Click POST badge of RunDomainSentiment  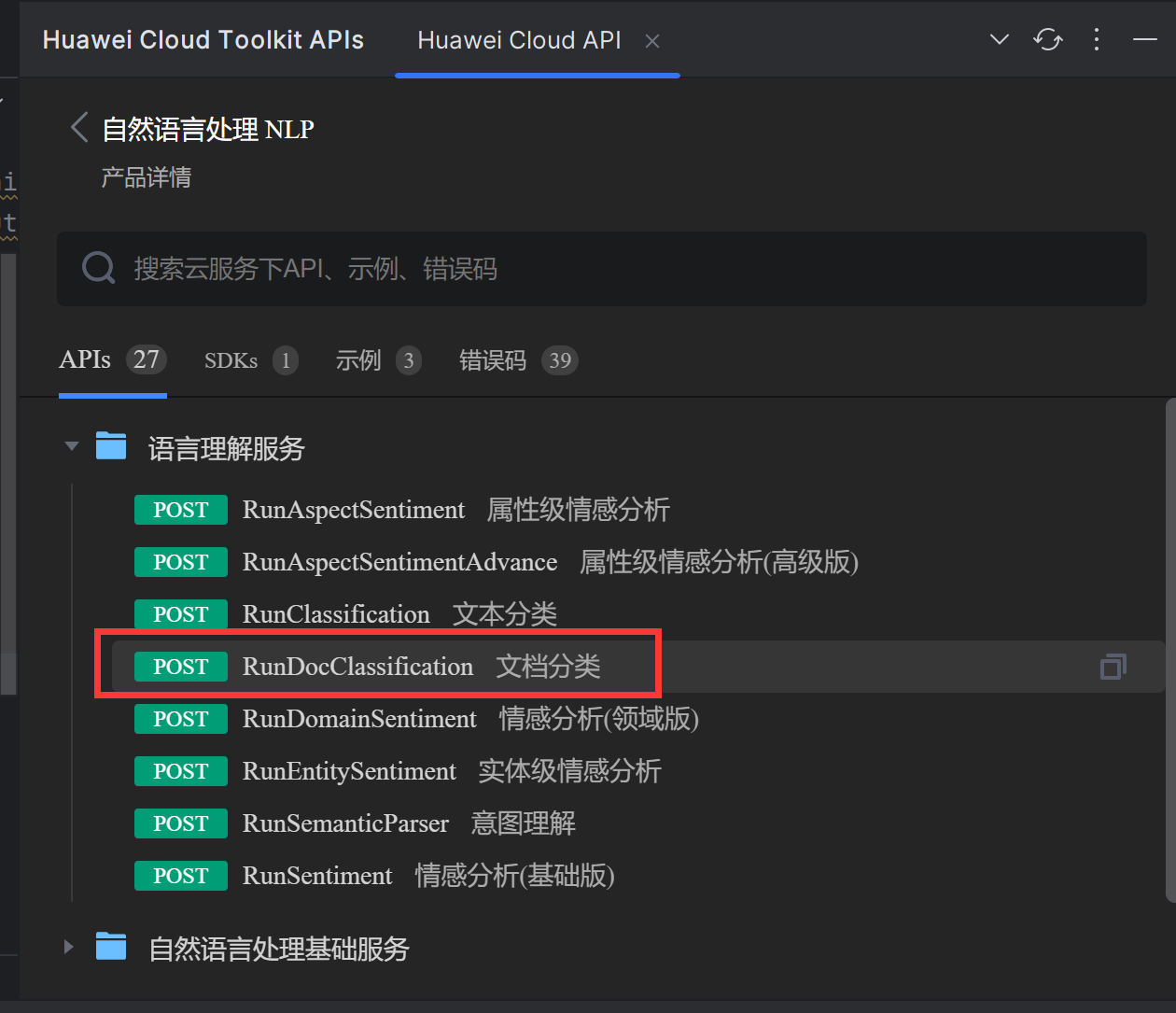181,719
